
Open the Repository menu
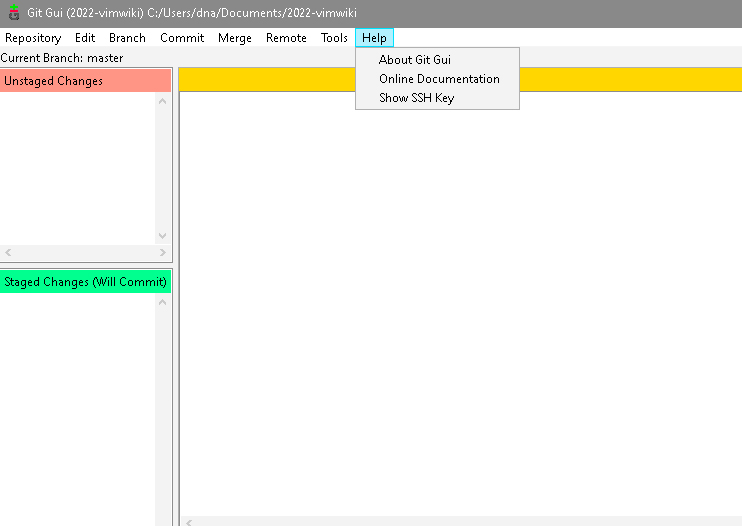33,38
